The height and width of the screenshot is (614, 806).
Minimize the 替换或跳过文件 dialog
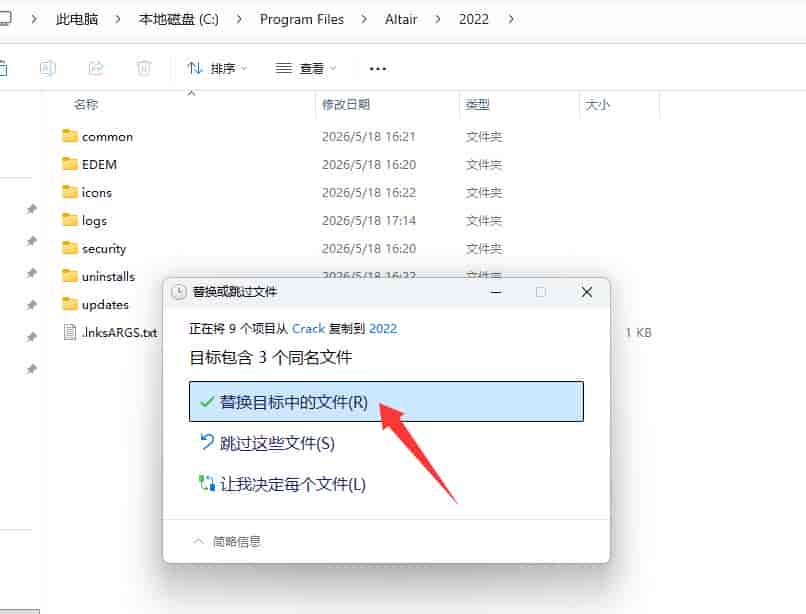click(x=496, y=292)
